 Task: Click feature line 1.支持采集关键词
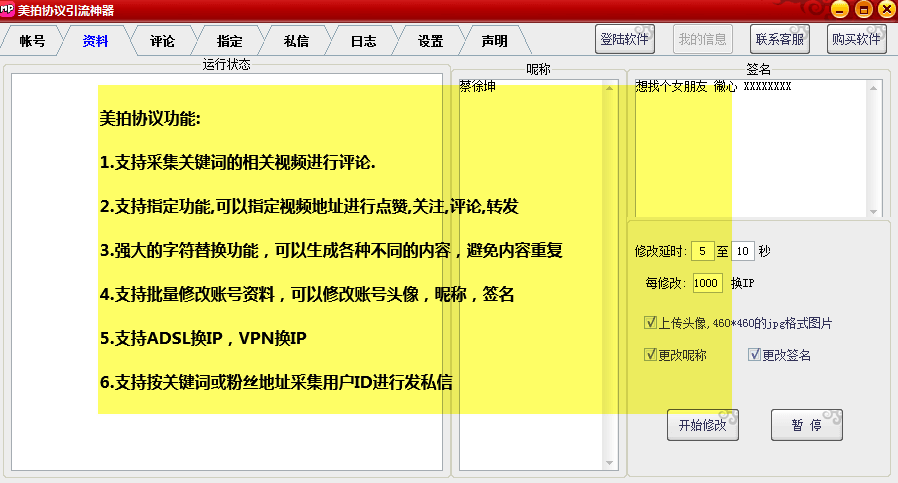pyautogui.click(x=238, y=163)
